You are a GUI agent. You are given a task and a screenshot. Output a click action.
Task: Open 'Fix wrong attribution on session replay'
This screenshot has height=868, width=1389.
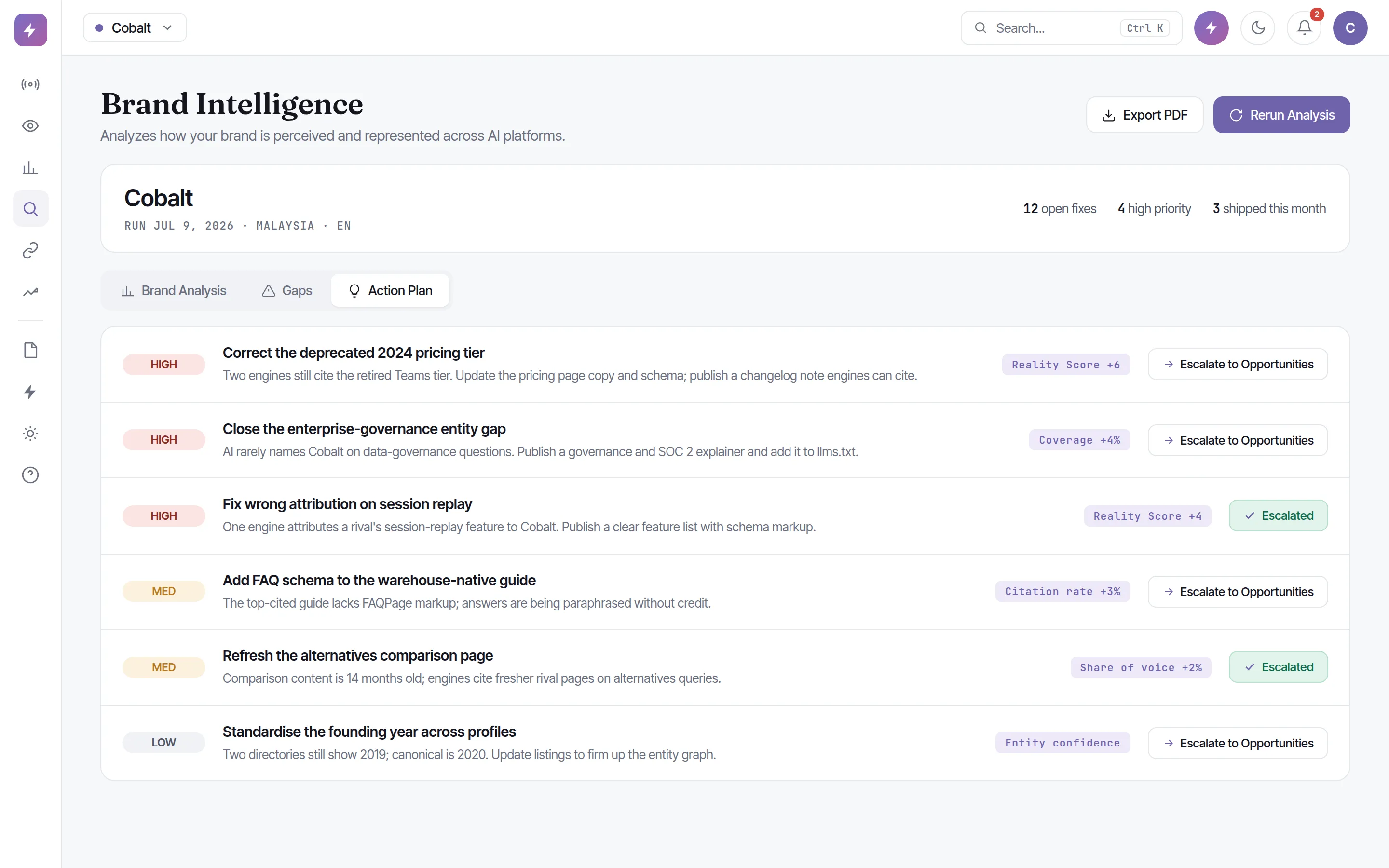(347, 504)
